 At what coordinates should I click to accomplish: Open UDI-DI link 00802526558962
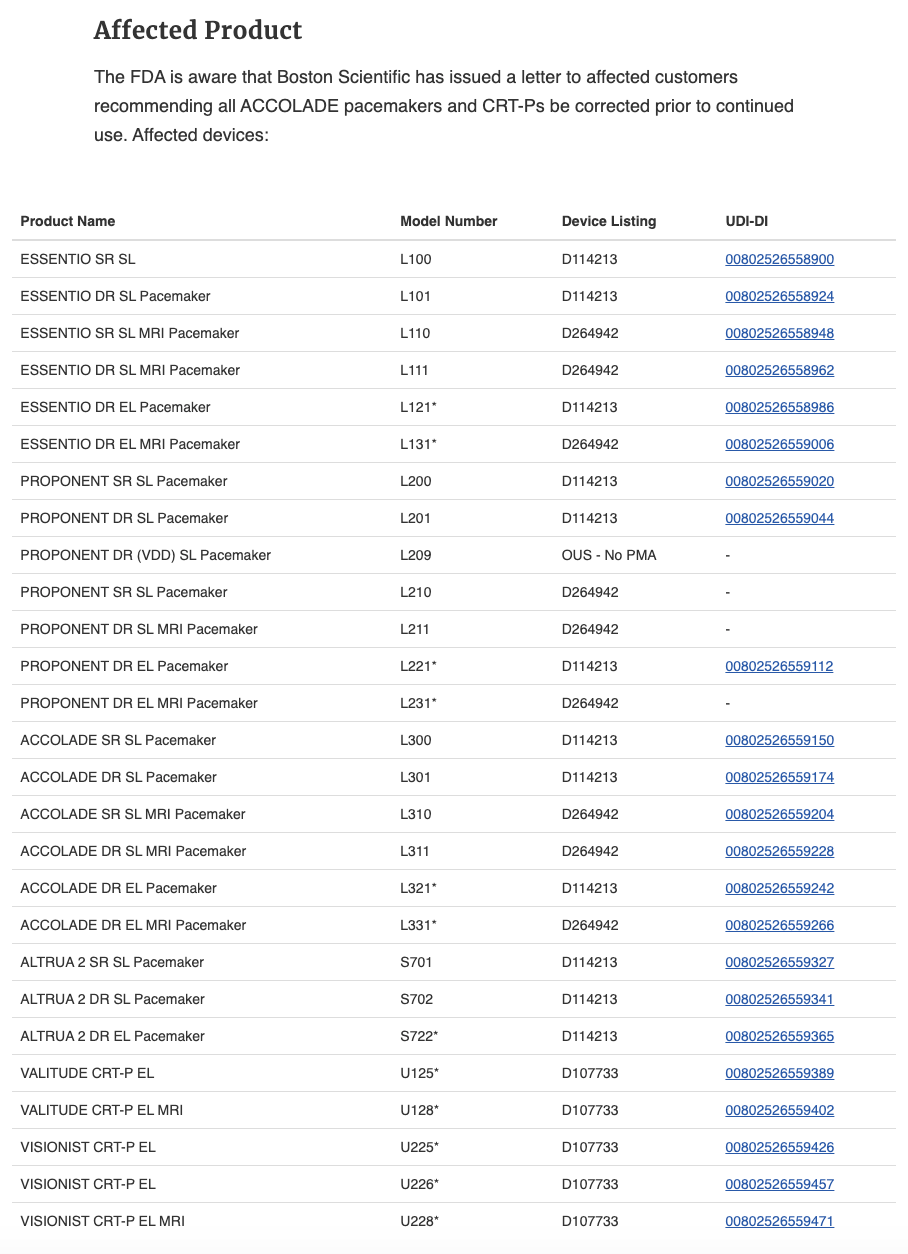tap(779, 370)
